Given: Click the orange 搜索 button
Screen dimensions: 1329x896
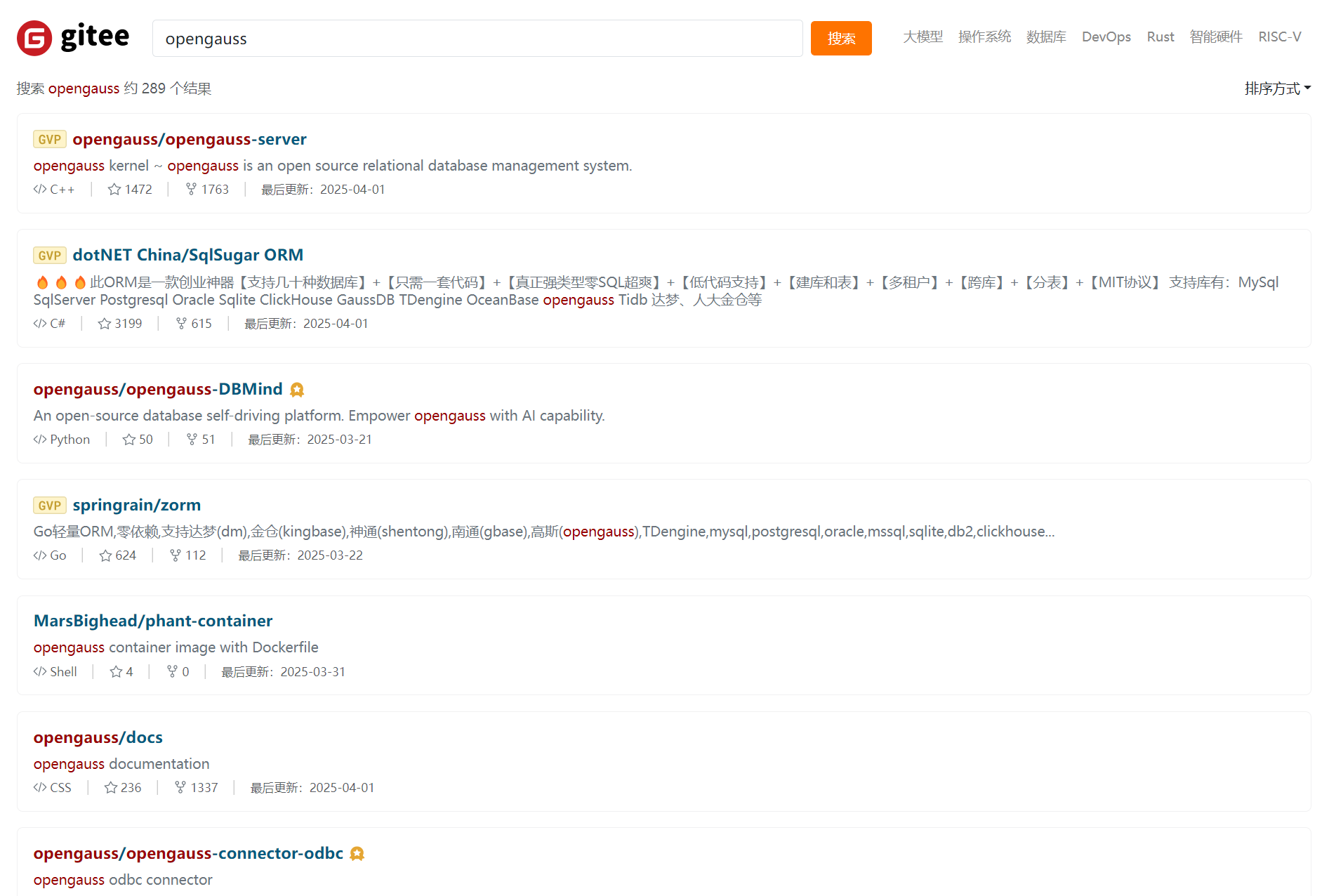Looking at the screenshot, I should point(841,38).
